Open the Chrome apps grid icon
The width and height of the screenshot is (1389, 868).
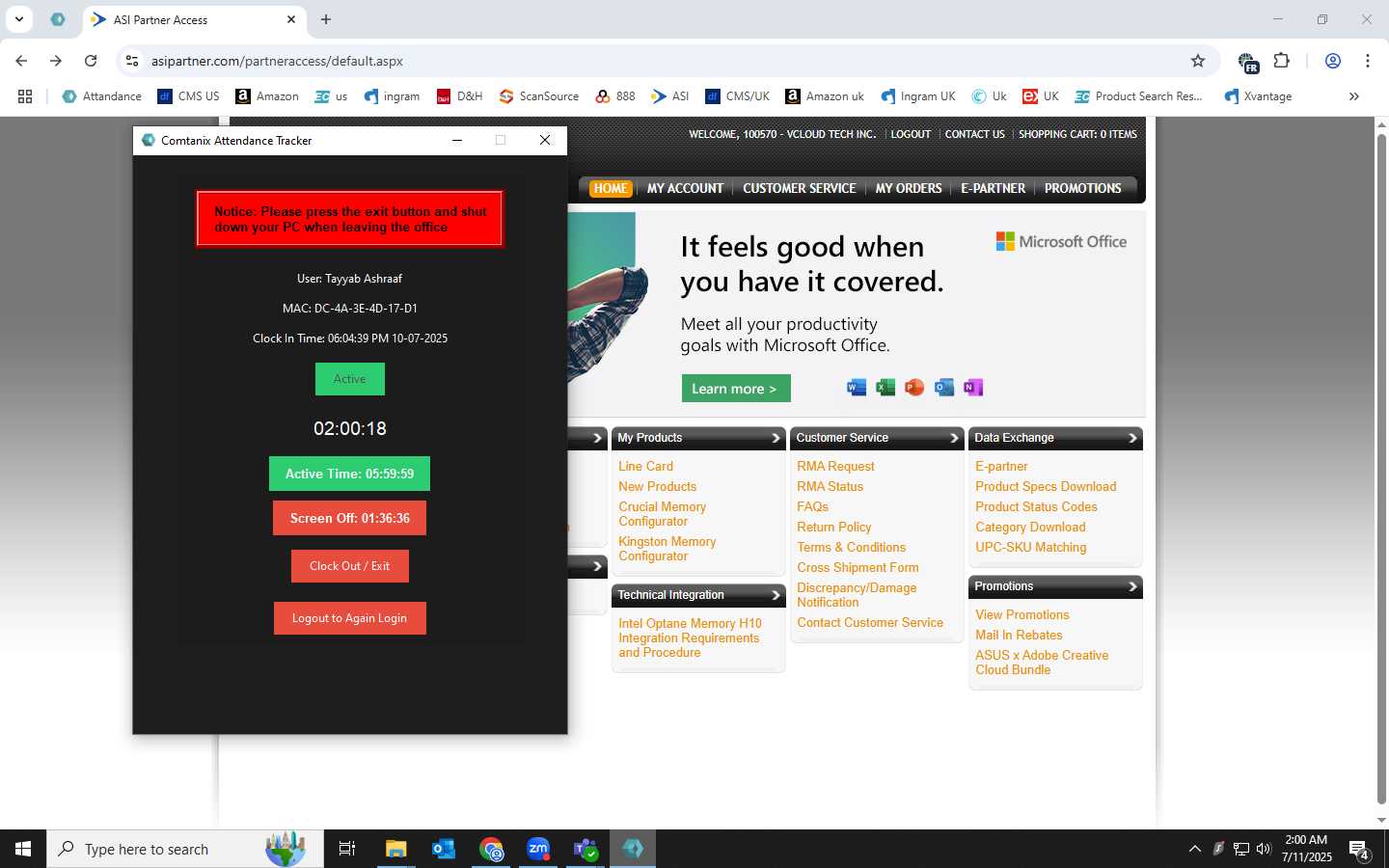[x=25, y=96]
